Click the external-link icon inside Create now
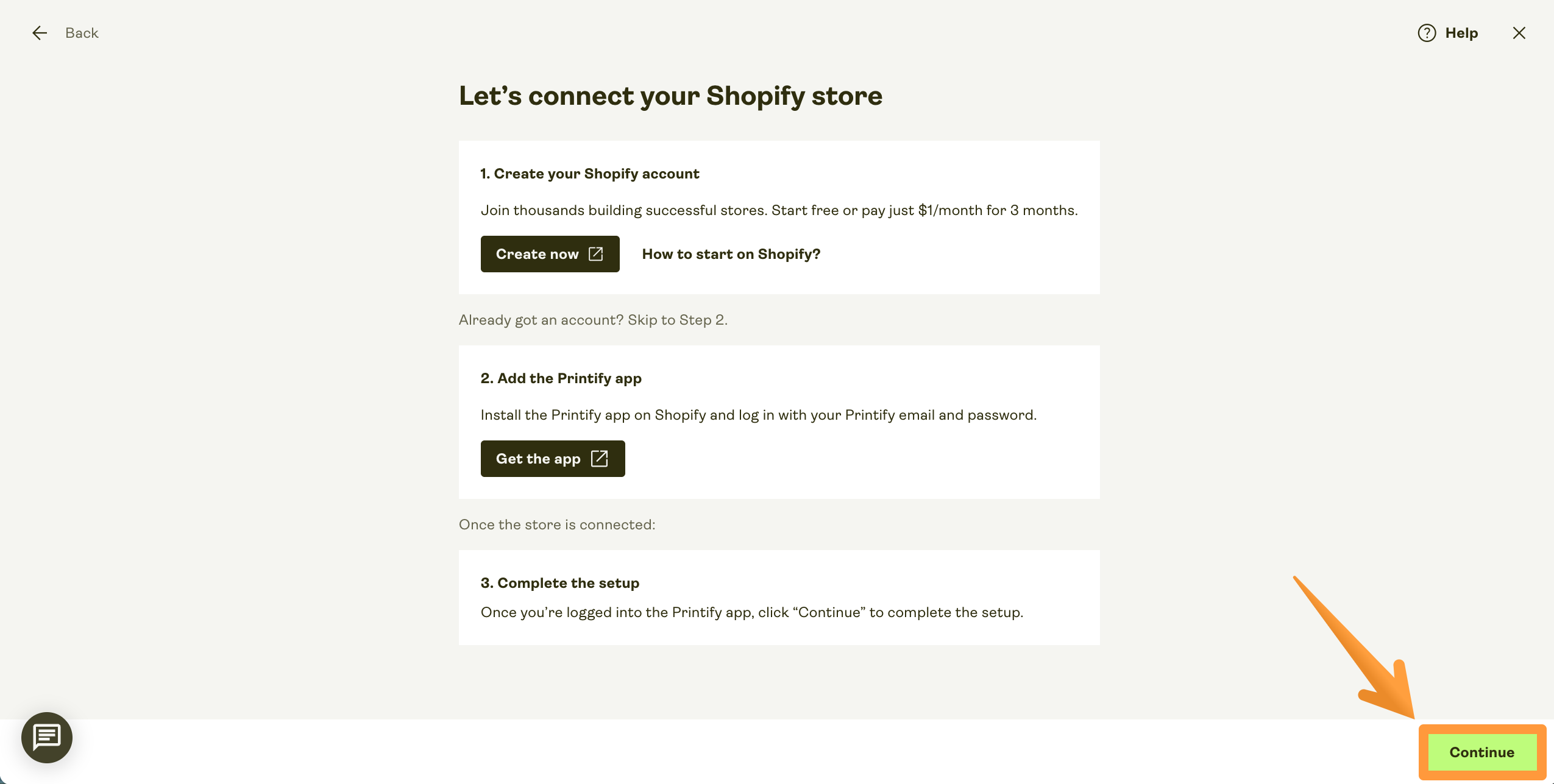Image resolution: width=1554 pixels, height=784 pixels. 594,254
